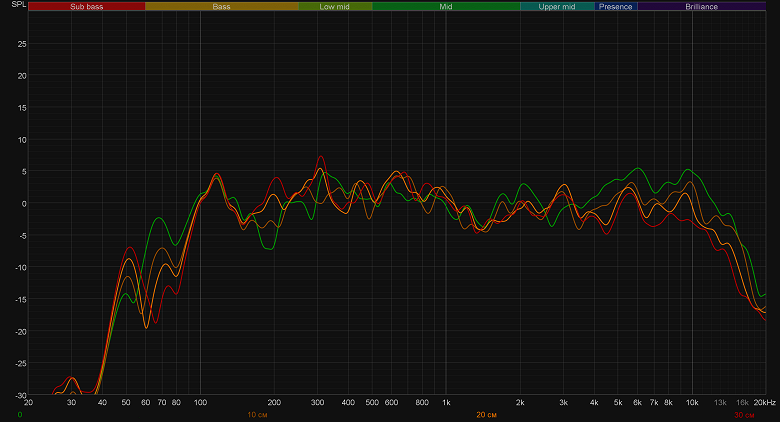Click the 20 см legend label
Screen dimensions: 780x422
[x=486, y=415]
